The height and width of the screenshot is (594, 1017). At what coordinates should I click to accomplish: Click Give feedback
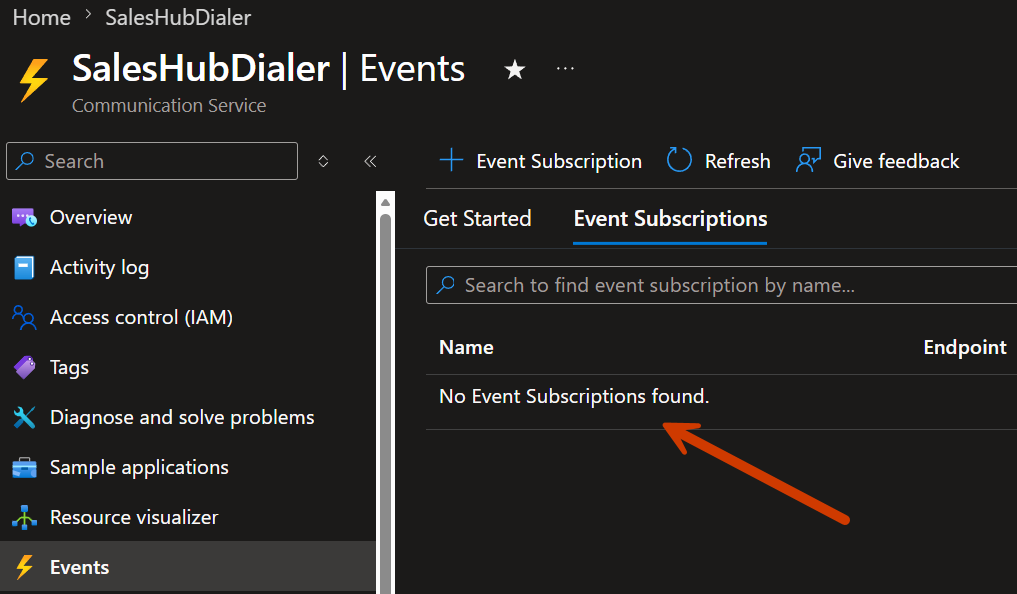(878, 161)
